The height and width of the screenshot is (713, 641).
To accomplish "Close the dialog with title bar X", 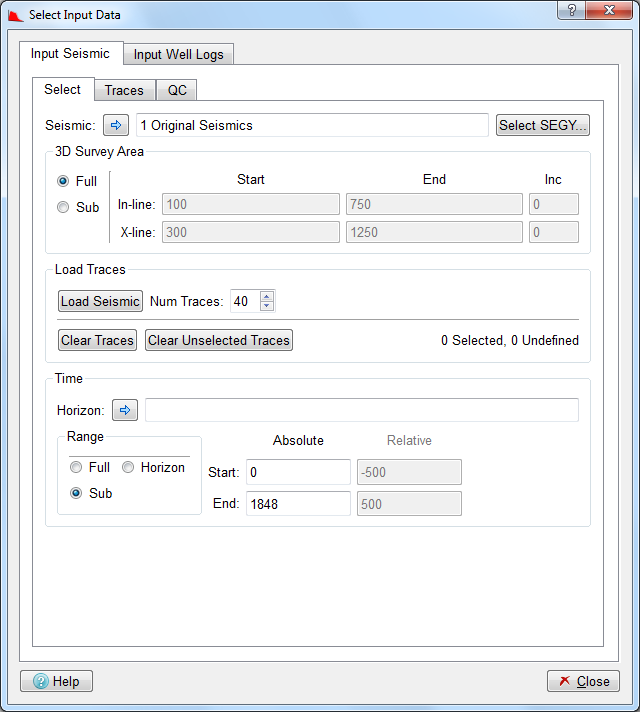I will coord(609,10).
